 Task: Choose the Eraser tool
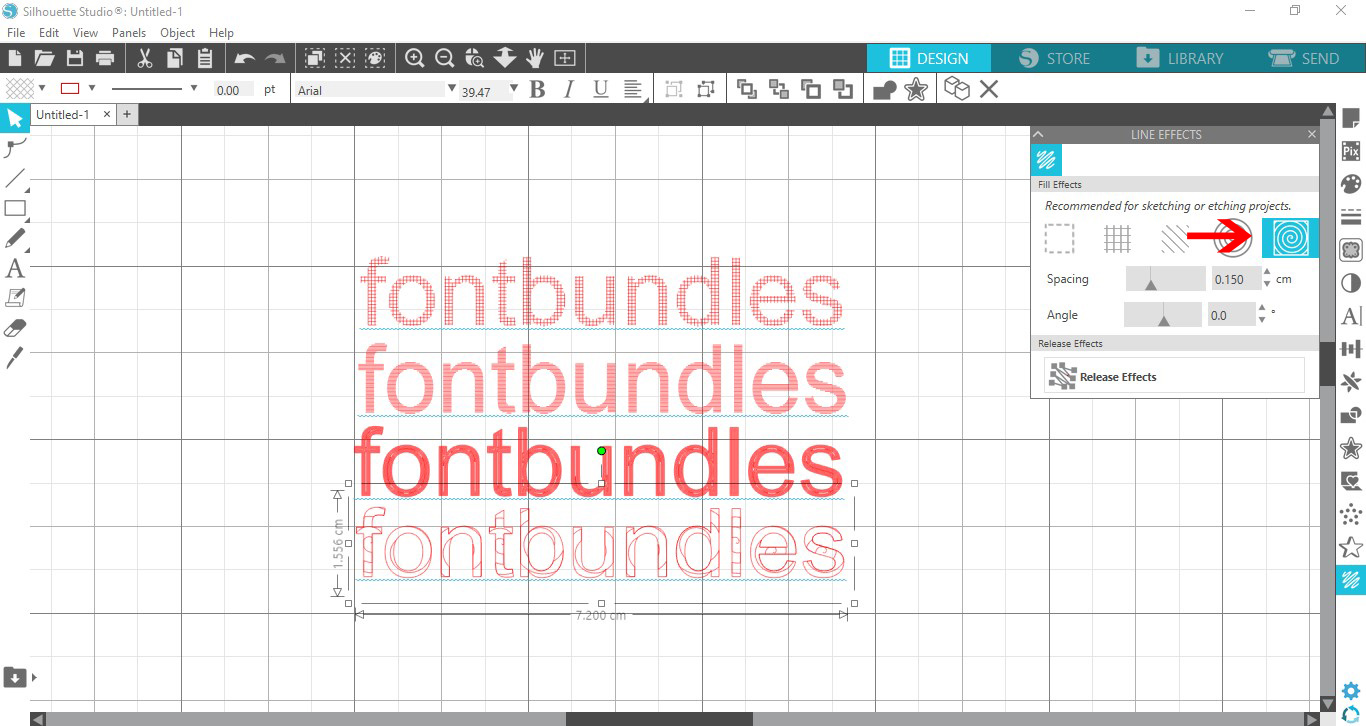(x=15, y=328)
